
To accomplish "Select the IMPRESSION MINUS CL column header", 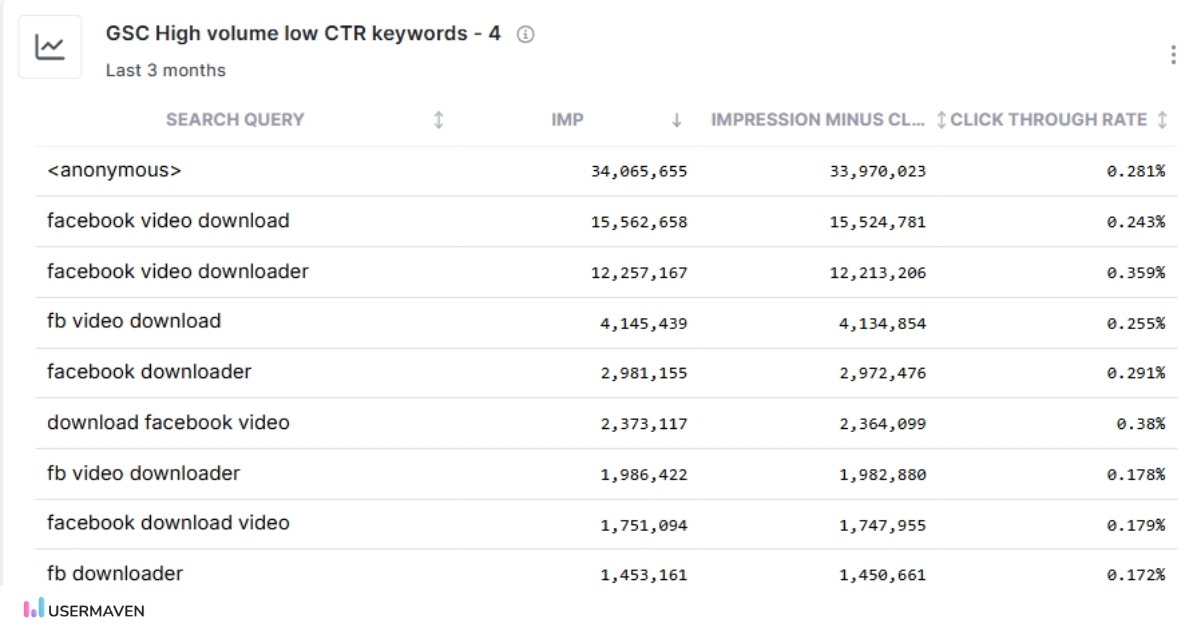I will (819, 119).
